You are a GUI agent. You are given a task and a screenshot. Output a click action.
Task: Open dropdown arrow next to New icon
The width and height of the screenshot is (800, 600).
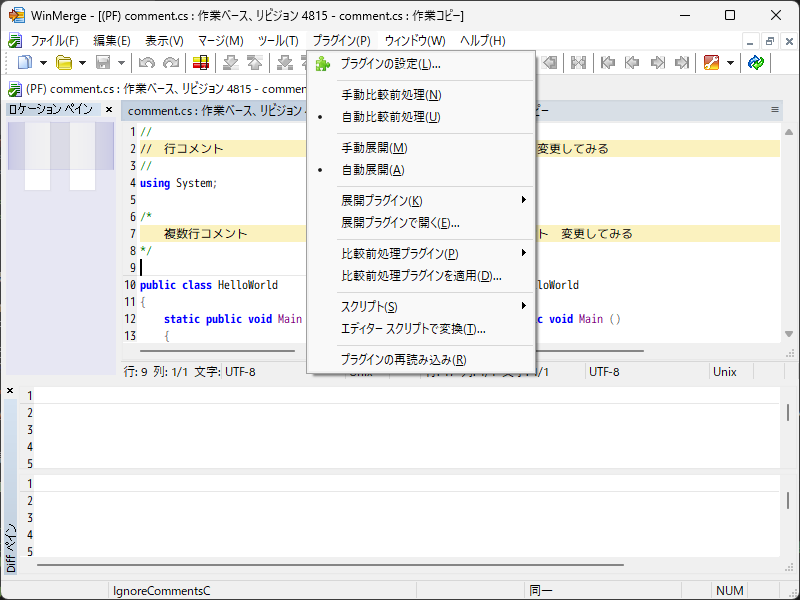tap(43, 63)
